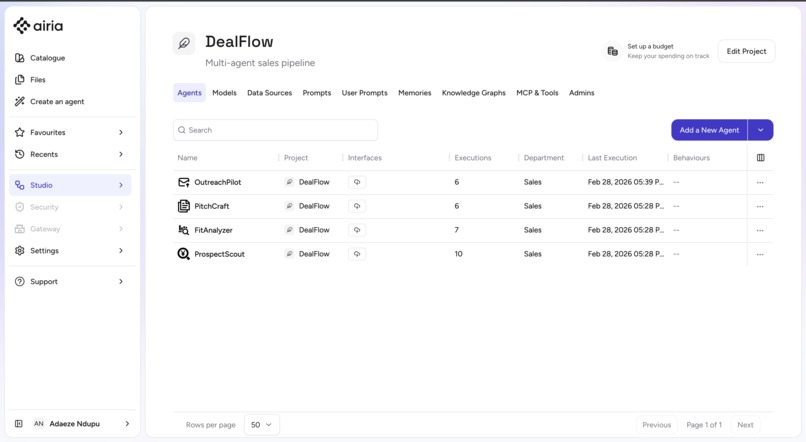Open more options for FitAnalyzer row
This screenshot has height=442, width=806.
click(760, 230)
